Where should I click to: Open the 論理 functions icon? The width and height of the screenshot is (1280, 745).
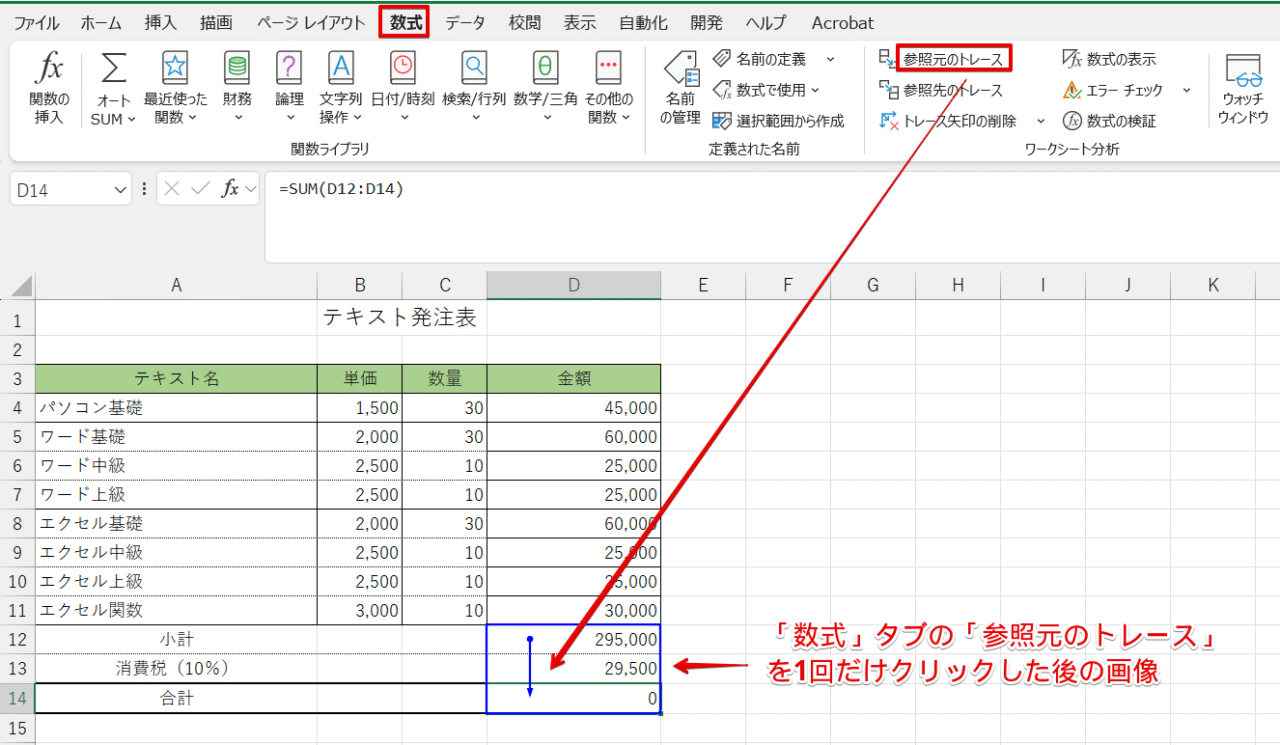(289, 68)
